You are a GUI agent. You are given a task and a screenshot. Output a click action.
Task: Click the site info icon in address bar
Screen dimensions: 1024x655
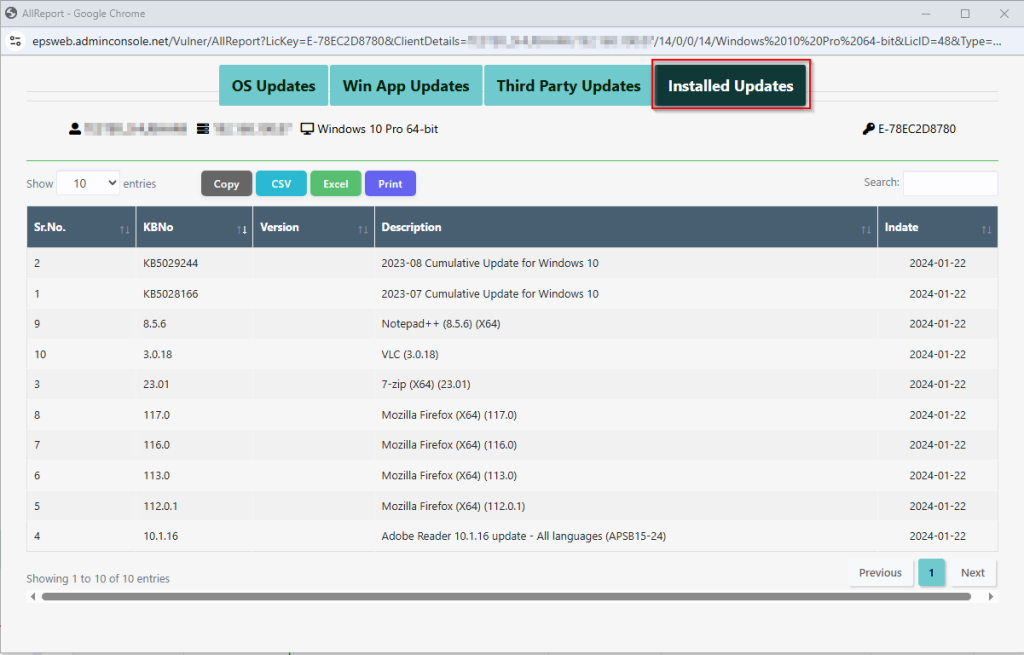pos(15,41)
